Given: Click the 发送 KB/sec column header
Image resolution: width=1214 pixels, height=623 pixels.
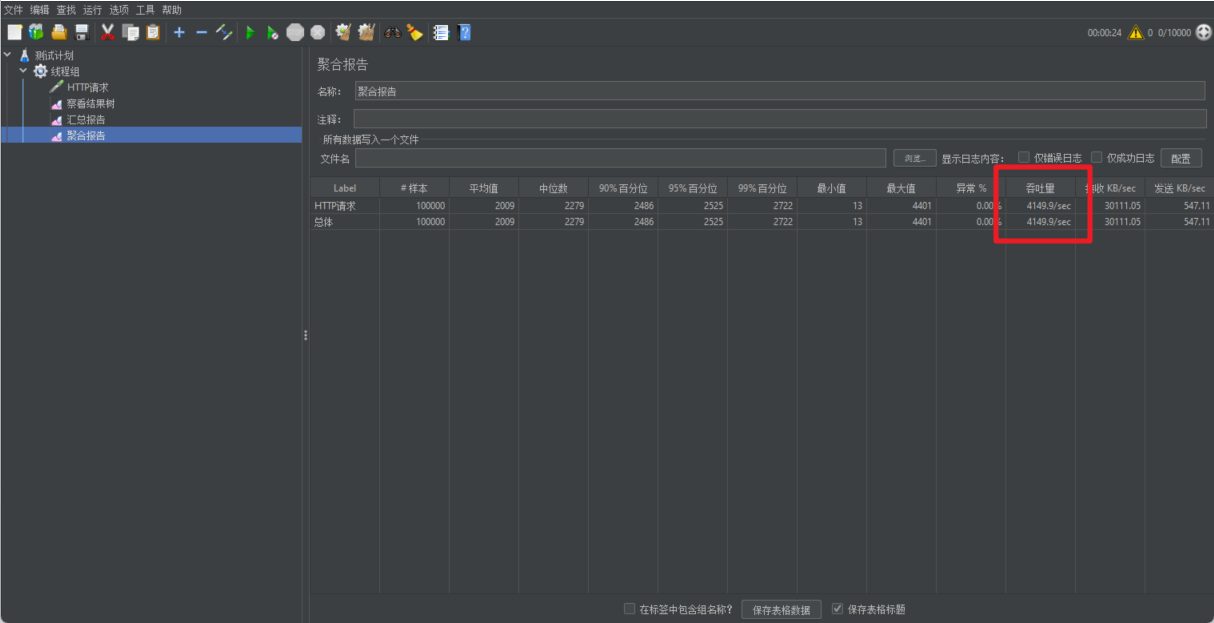Looking at the screenshot, I should pyautogui.click(x=1179, y=188).
